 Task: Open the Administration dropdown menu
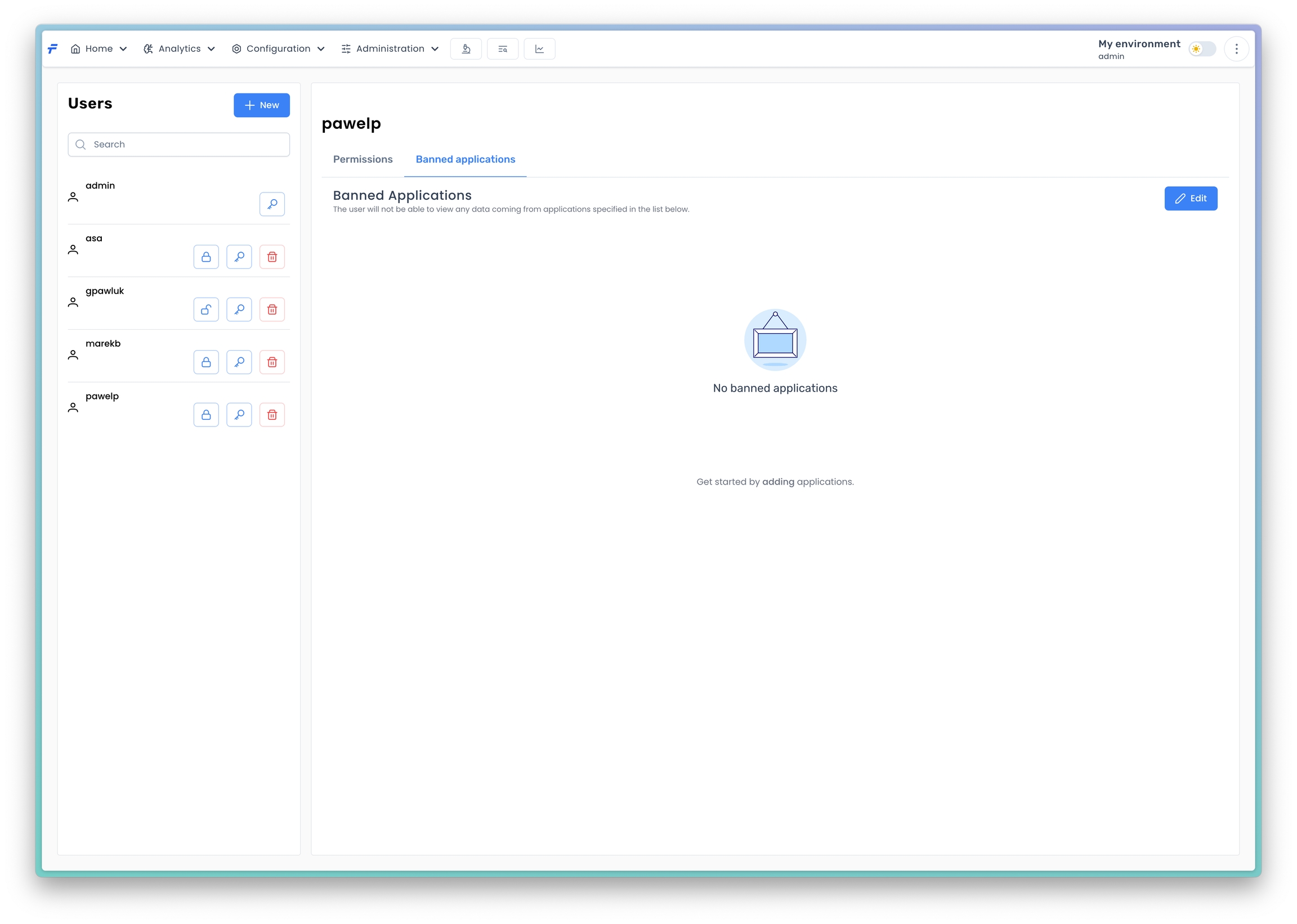[390, 49]
